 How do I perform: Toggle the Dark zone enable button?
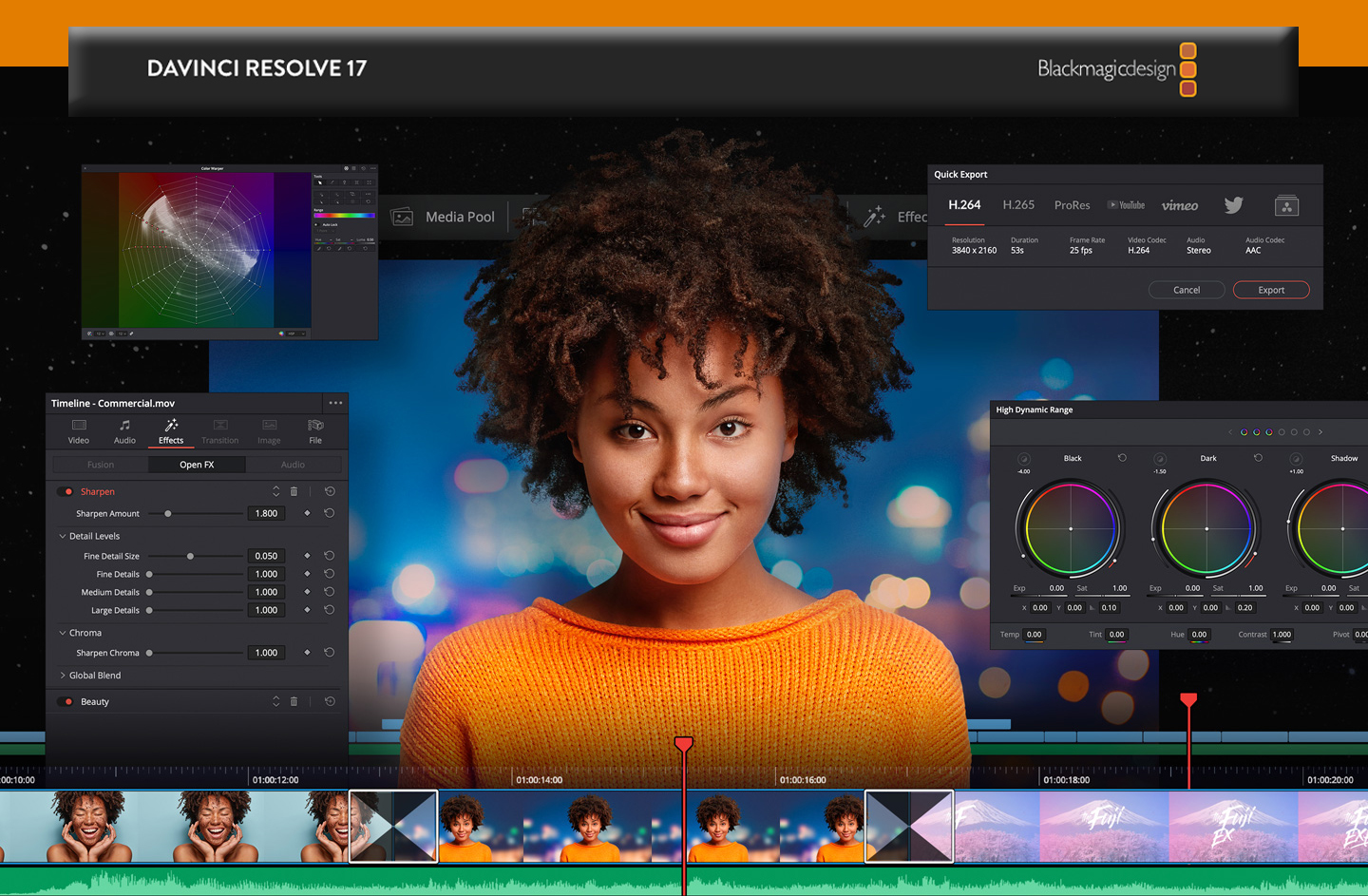[x=1159, y=459]
